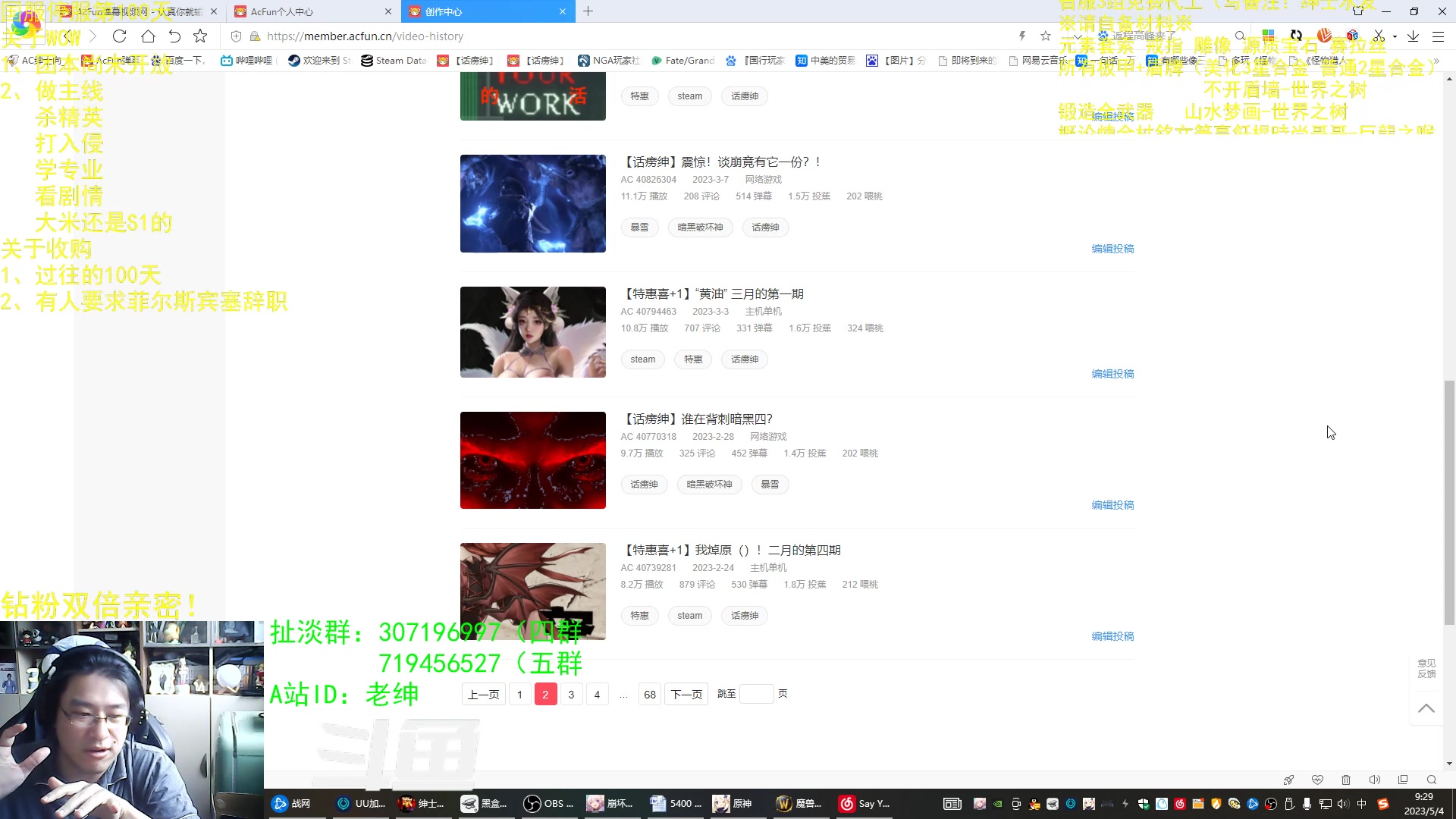Click the rocket accelerator icon in status bar
The height and width of the screenshot is (819, 1456).
pos(1288,780)
